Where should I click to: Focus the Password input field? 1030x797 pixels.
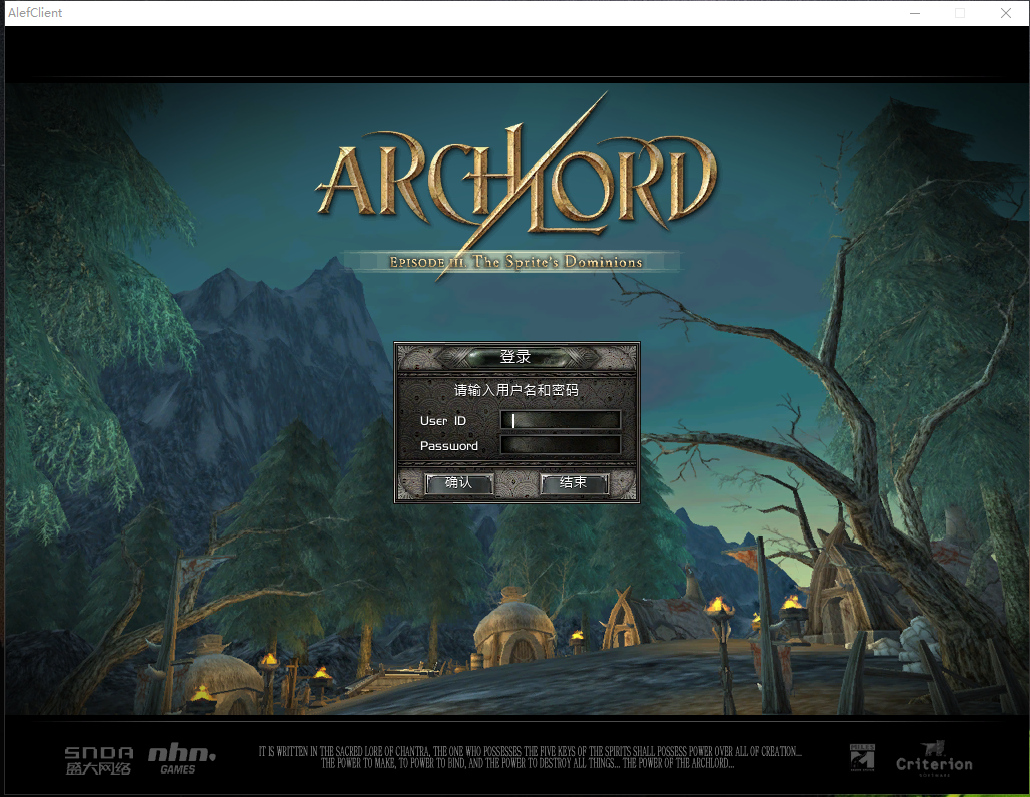point(560,445)
